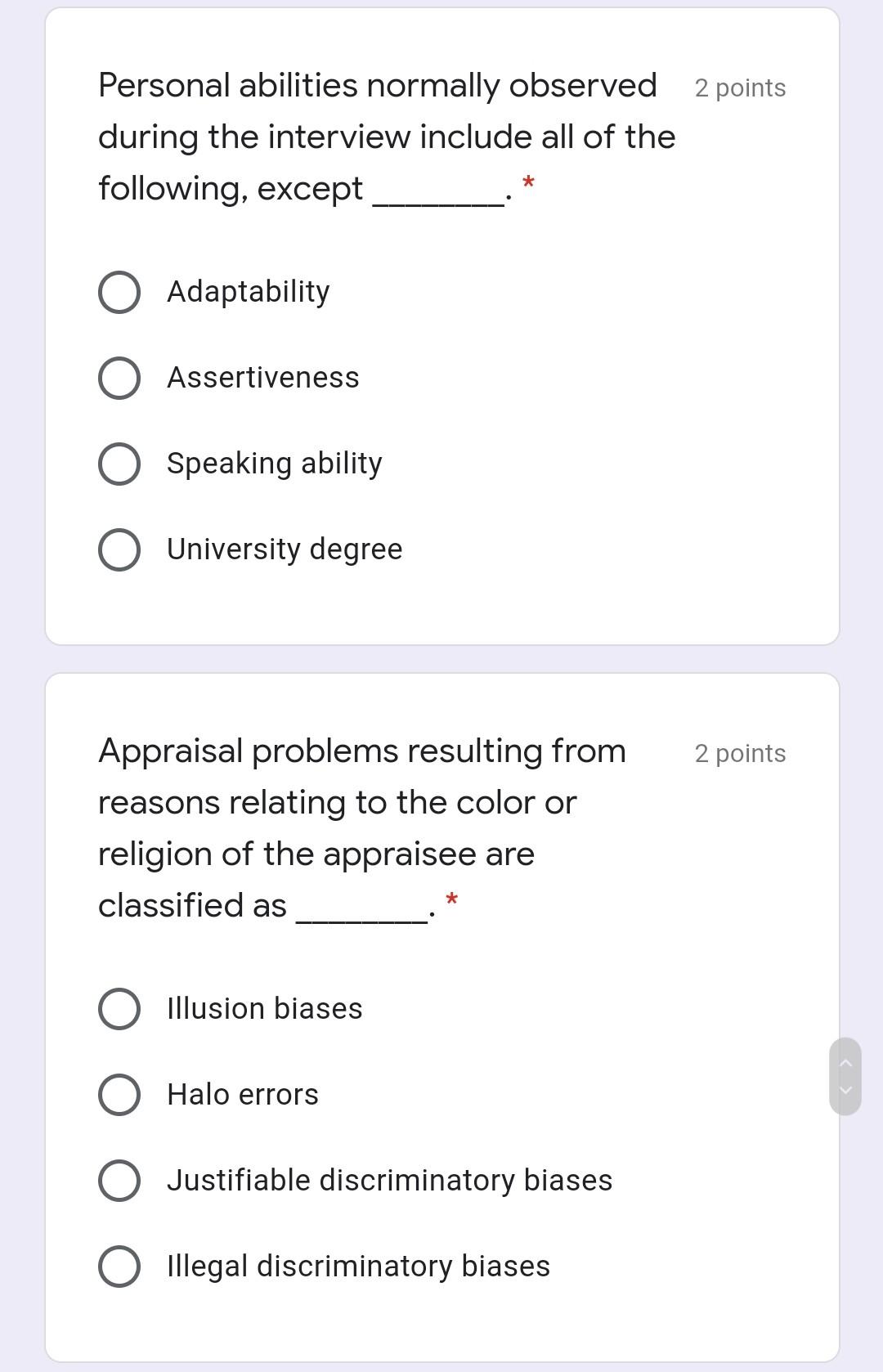Select Illegal discriminatory biases option
883x1372 pixels.
click(119, 1265)
